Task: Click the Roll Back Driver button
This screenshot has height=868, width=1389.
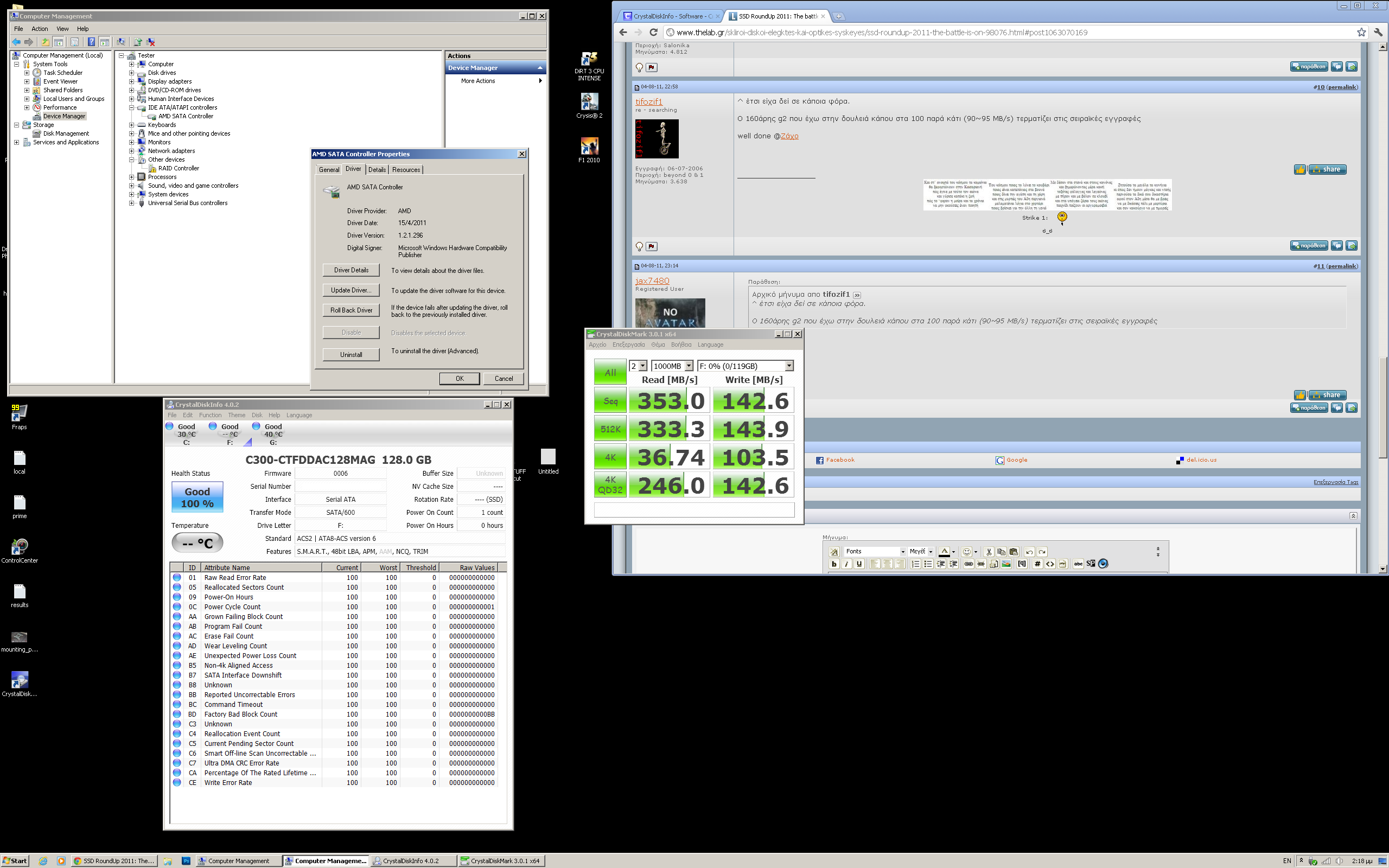Action: [x=351, y=310]
